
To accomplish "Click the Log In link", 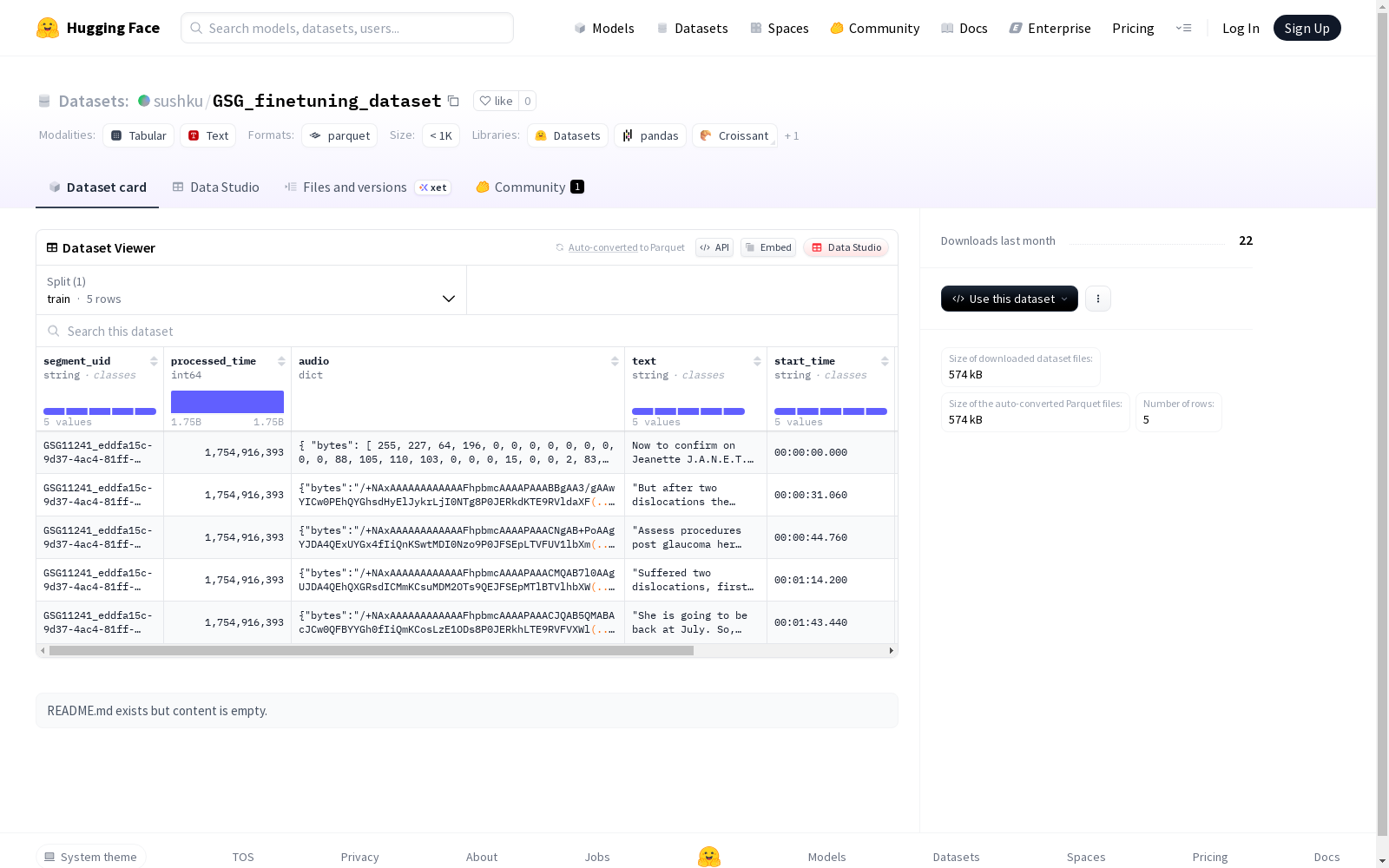I will pos(1241,28).
